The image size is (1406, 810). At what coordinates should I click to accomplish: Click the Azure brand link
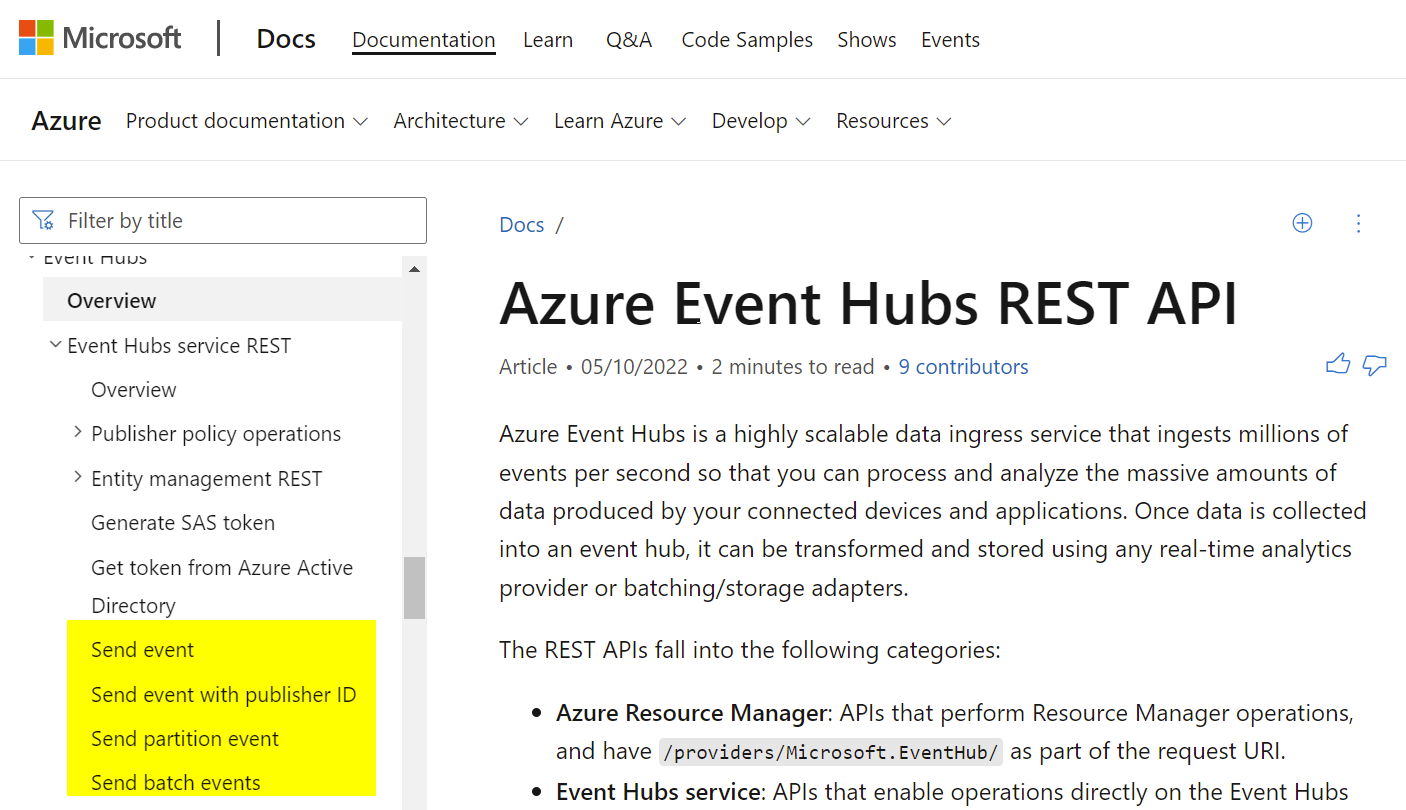[x=66, y=121]
